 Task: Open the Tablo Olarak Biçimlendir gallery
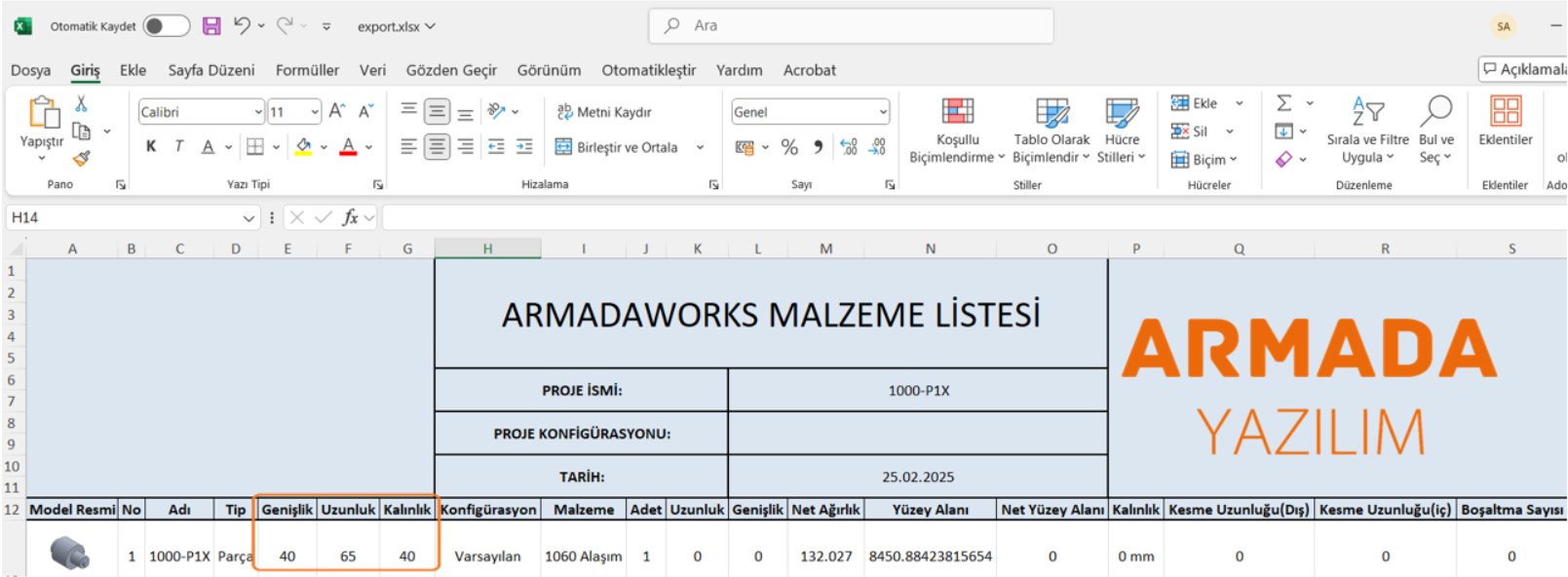(1052, 131)
